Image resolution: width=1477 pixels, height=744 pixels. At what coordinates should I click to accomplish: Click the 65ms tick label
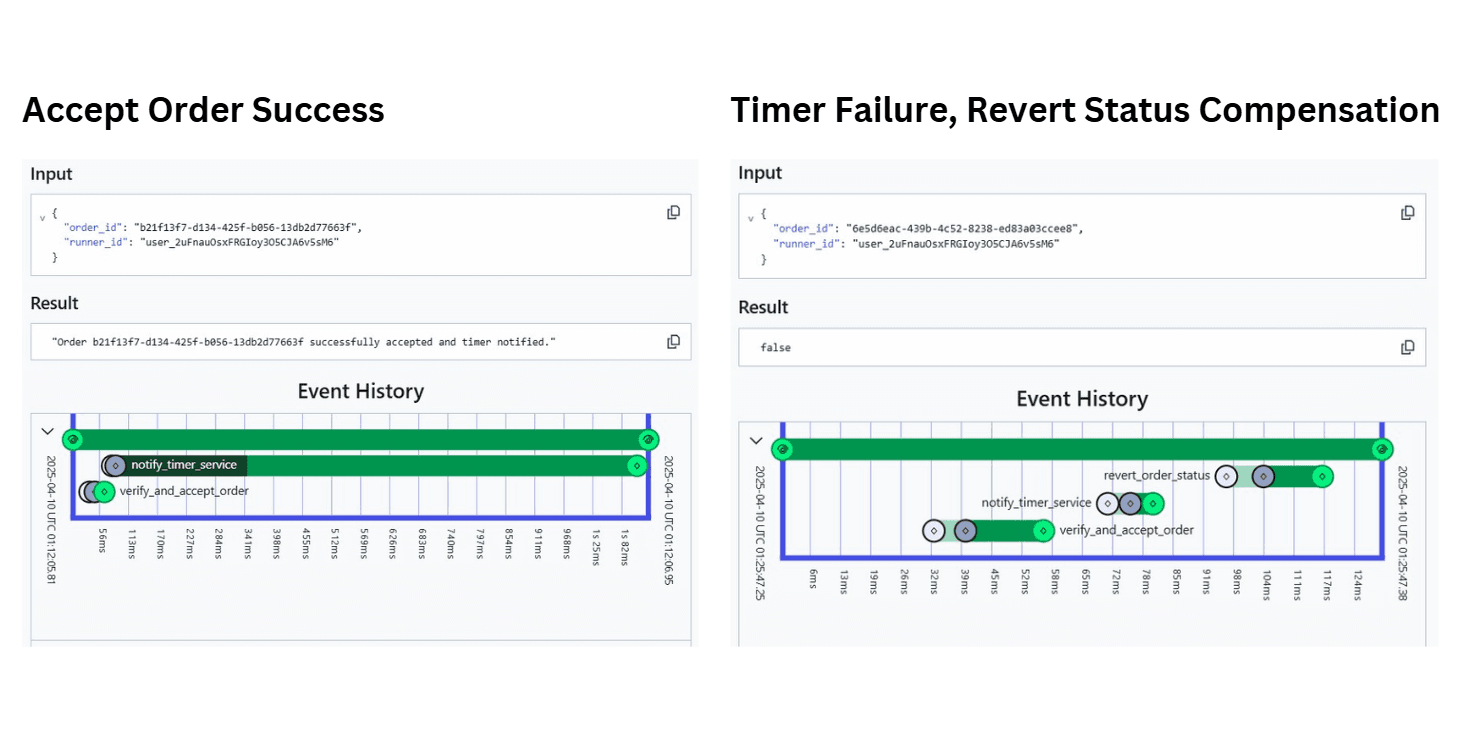1085,582
